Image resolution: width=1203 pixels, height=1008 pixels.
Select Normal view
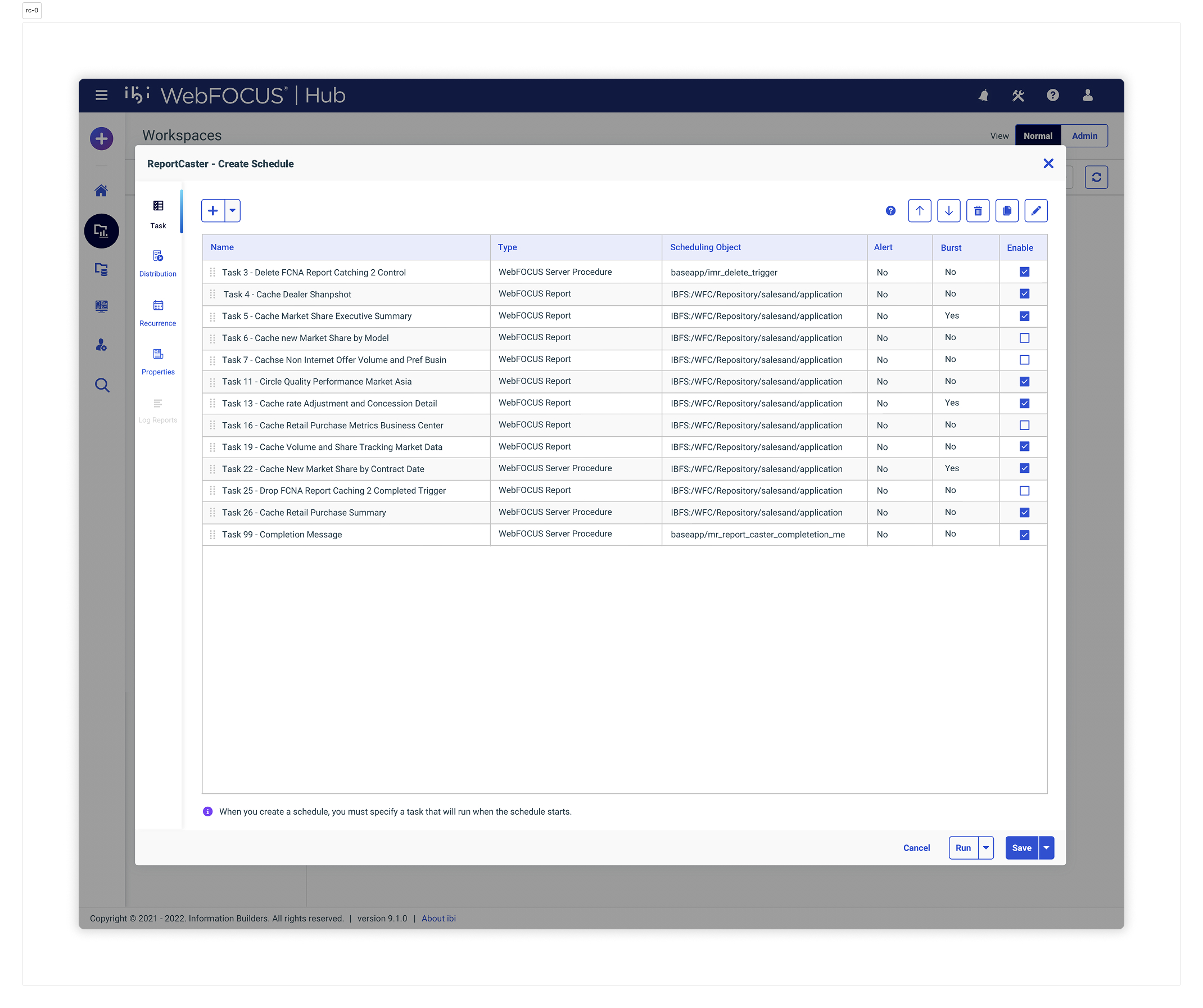click(x=1037, y=136)
